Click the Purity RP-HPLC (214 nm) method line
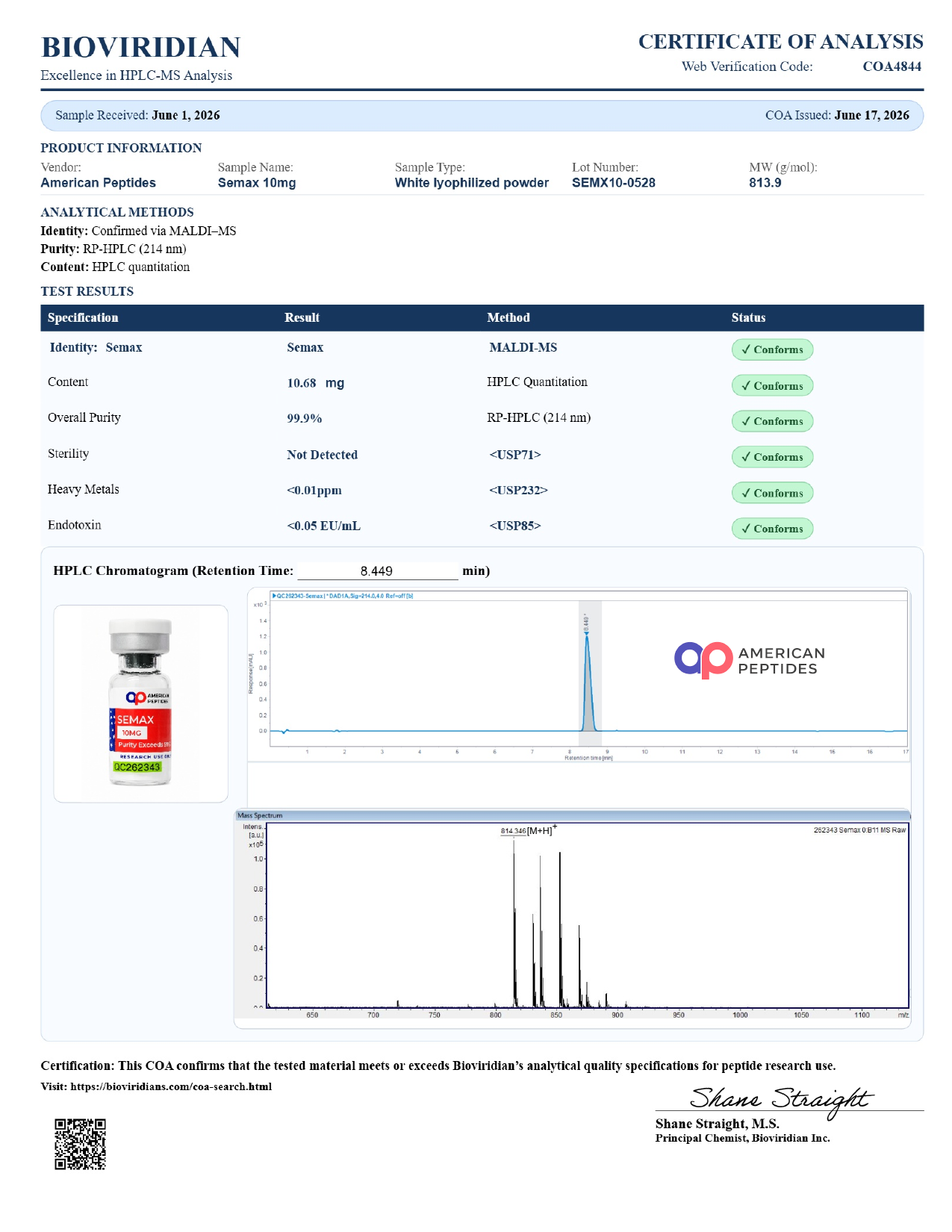This screenshot has height=1232, width=952. [113, 249]
